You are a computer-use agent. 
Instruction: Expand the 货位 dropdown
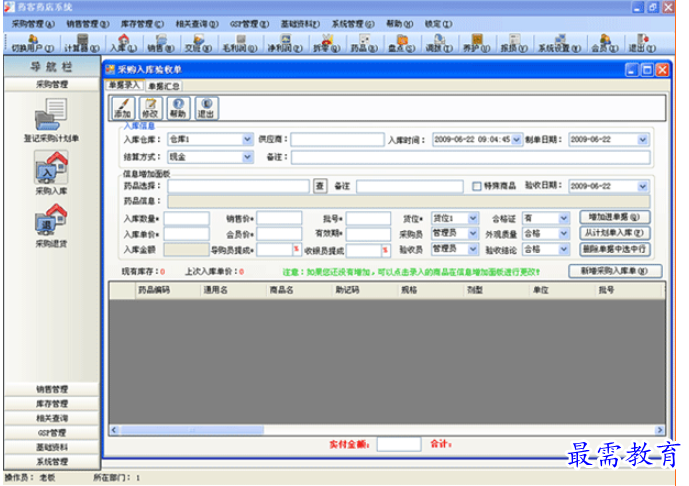point(473,218)
